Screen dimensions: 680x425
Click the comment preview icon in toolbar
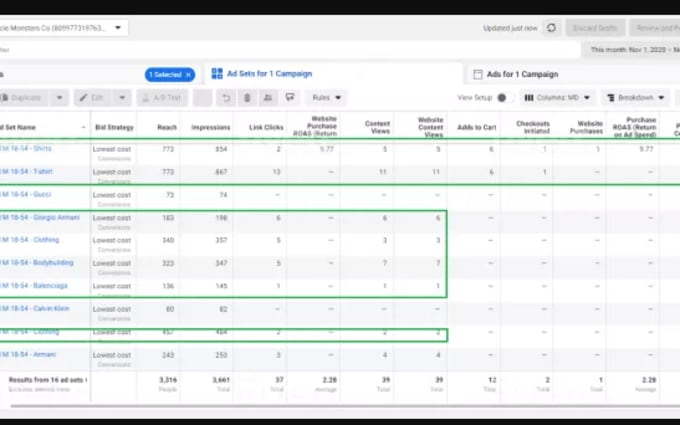point(290,98)
